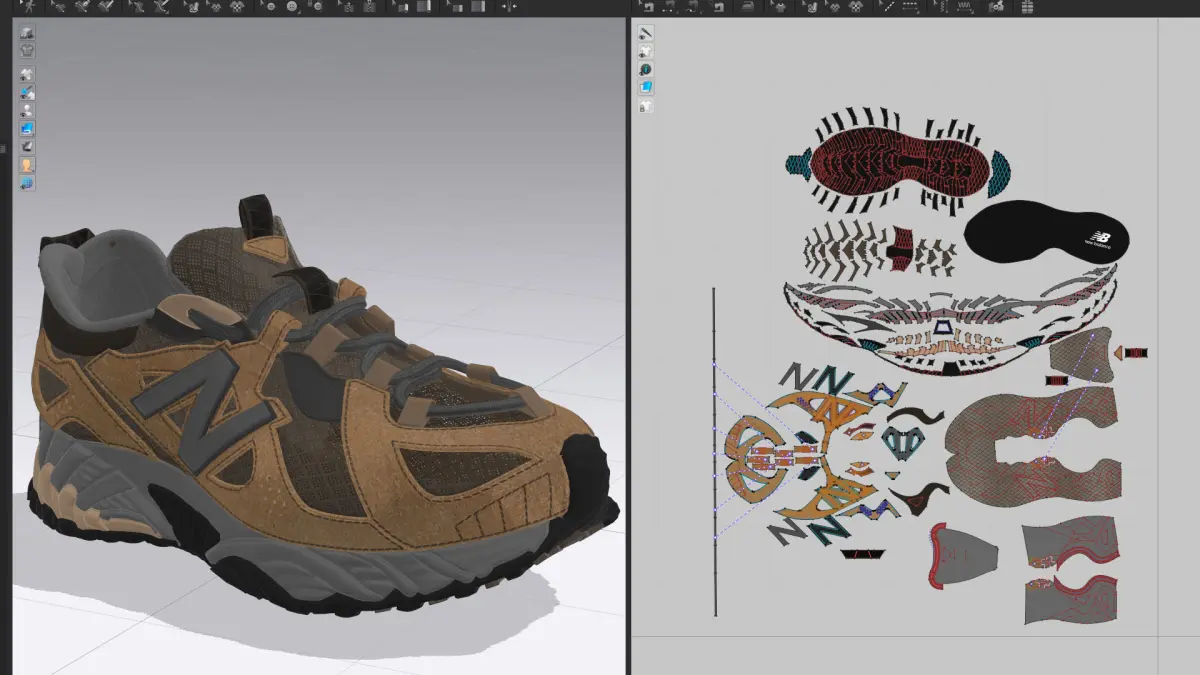Toggle show avatar eye icon in 3D window

pyautogui.click(x=27, y=110)
